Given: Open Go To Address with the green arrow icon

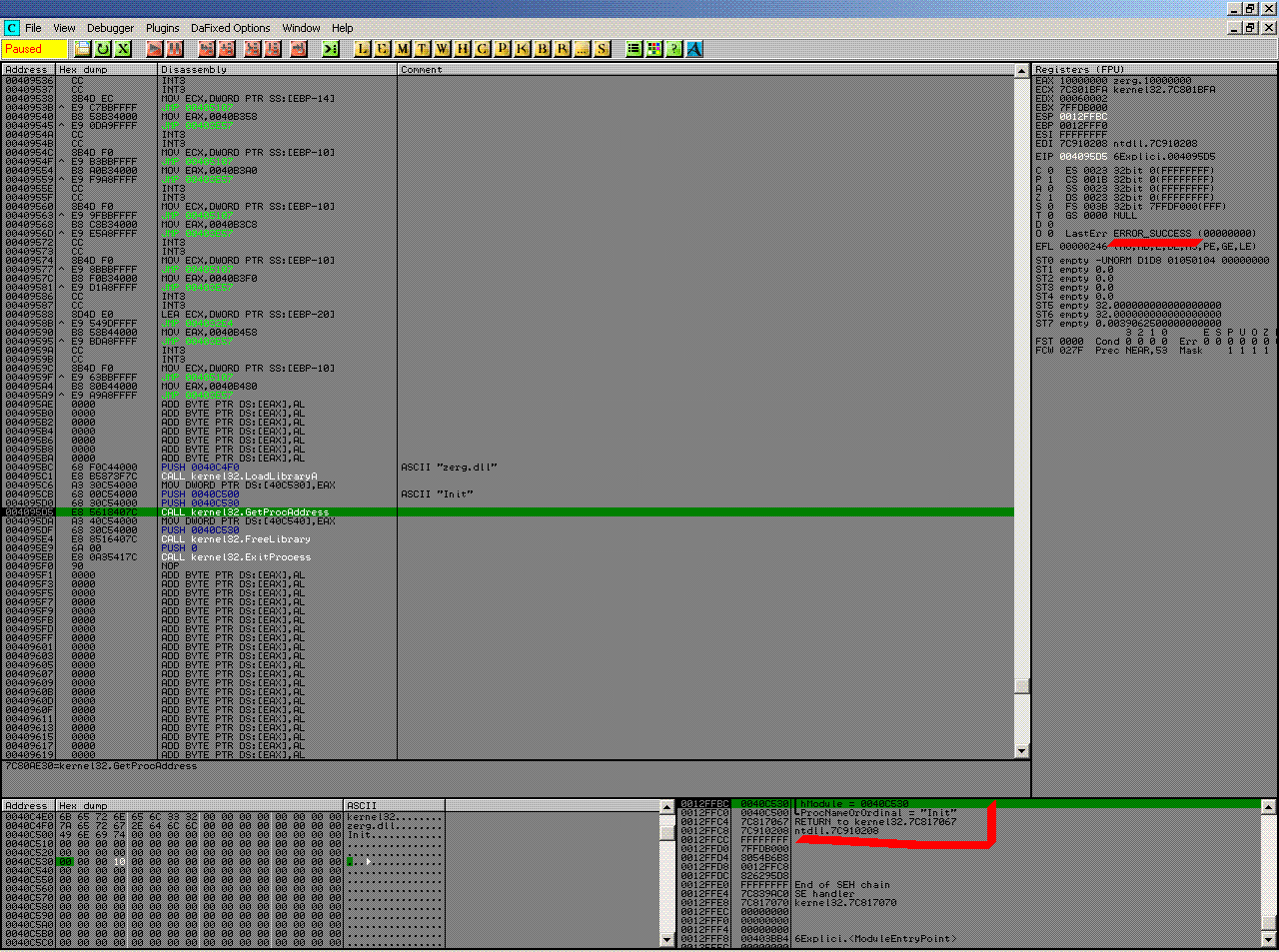Looking at the screenshot, I should (331, 48).
